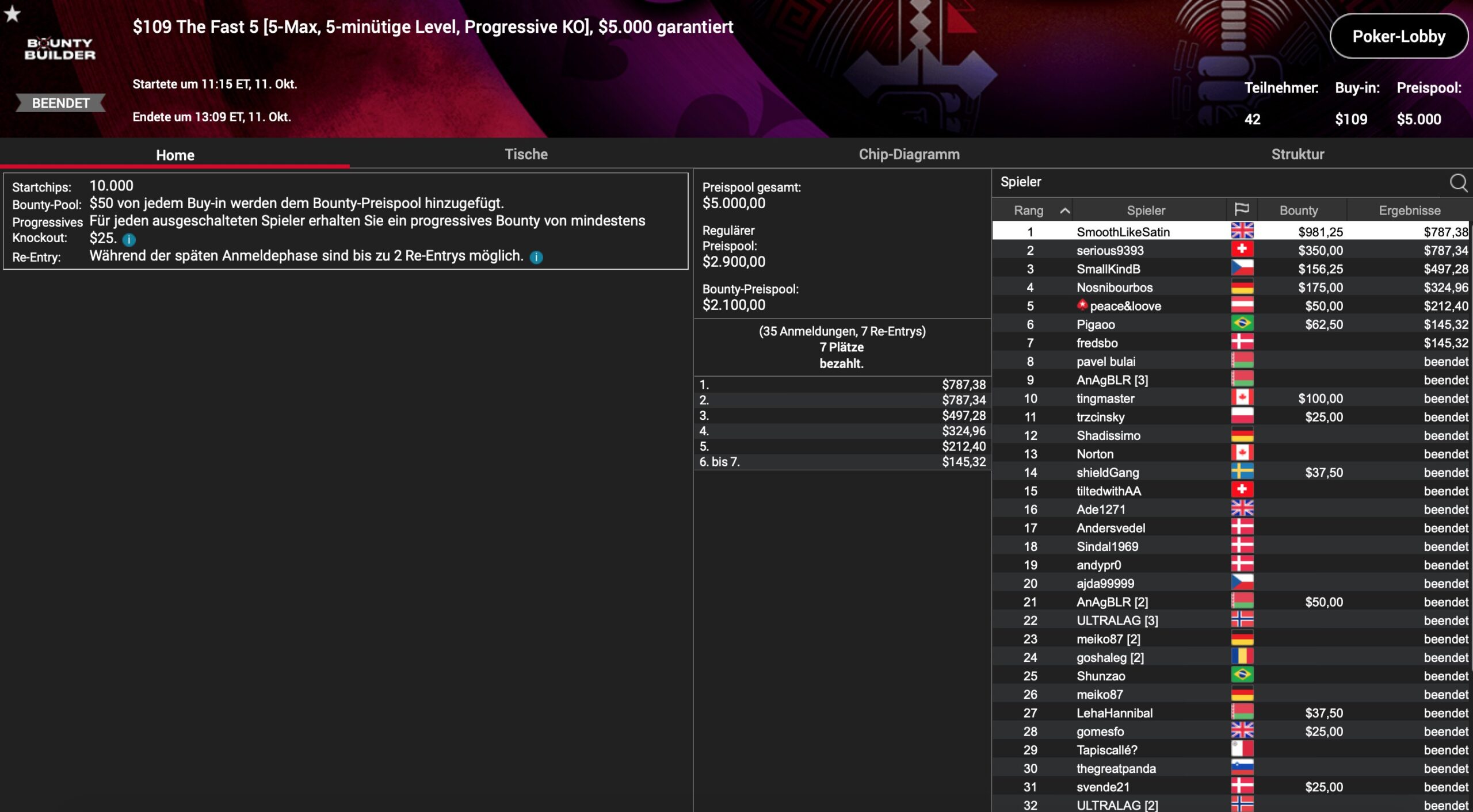Switch to the Tische tab
Image resolution: width=1473 pixels, height=812 pixels.
pos(526,154)
